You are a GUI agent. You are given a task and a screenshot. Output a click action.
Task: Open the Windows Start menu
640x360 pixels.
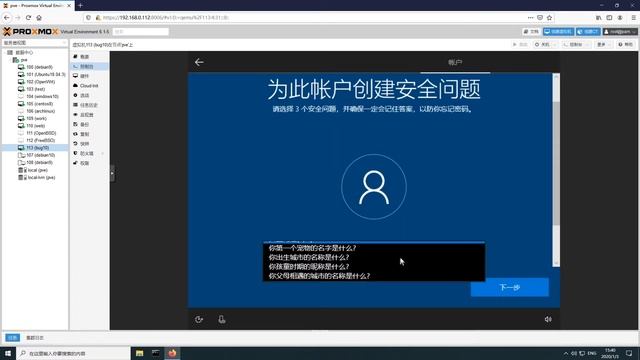8,353
